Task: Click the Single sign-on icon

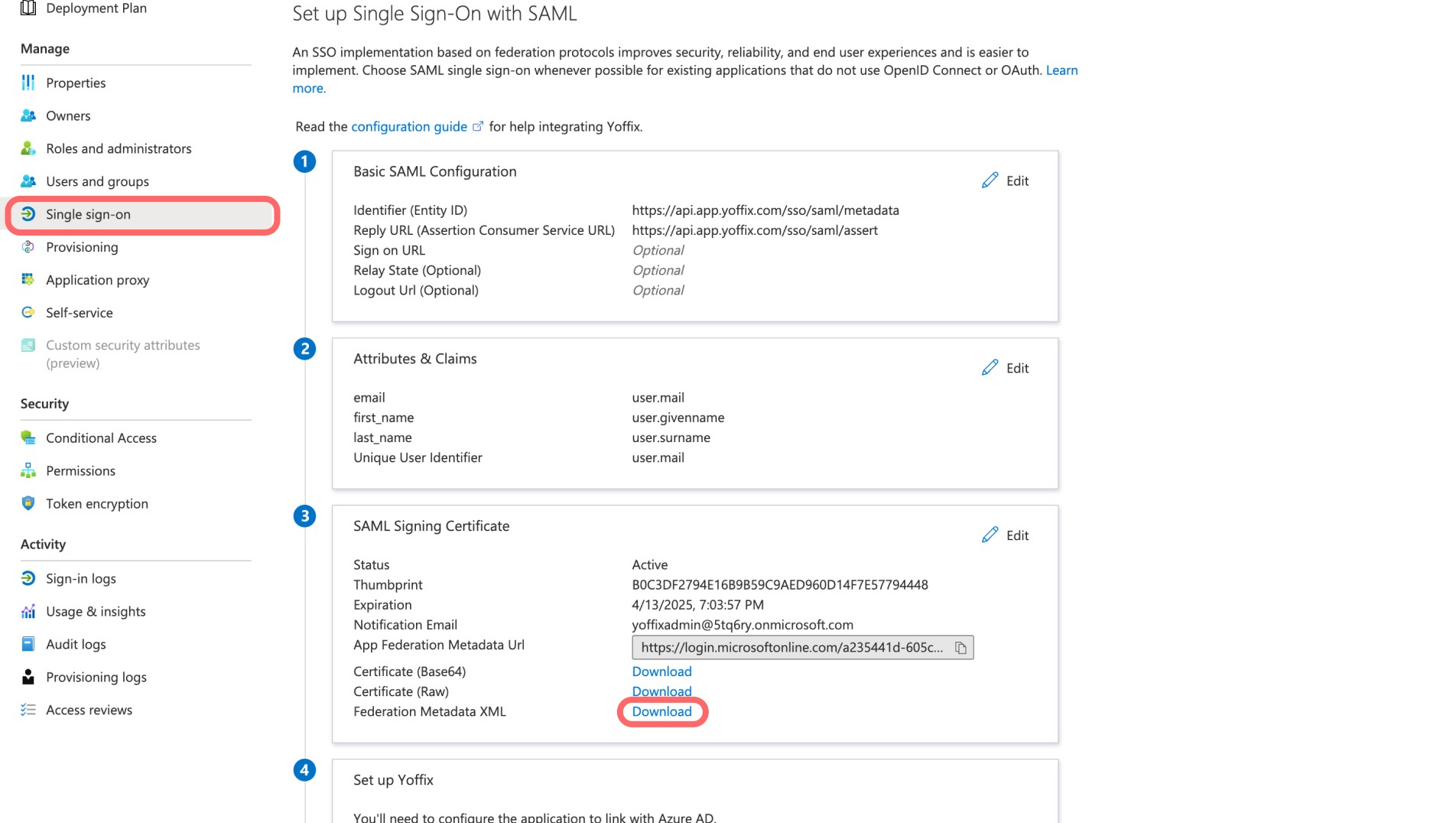Action: 28,214
